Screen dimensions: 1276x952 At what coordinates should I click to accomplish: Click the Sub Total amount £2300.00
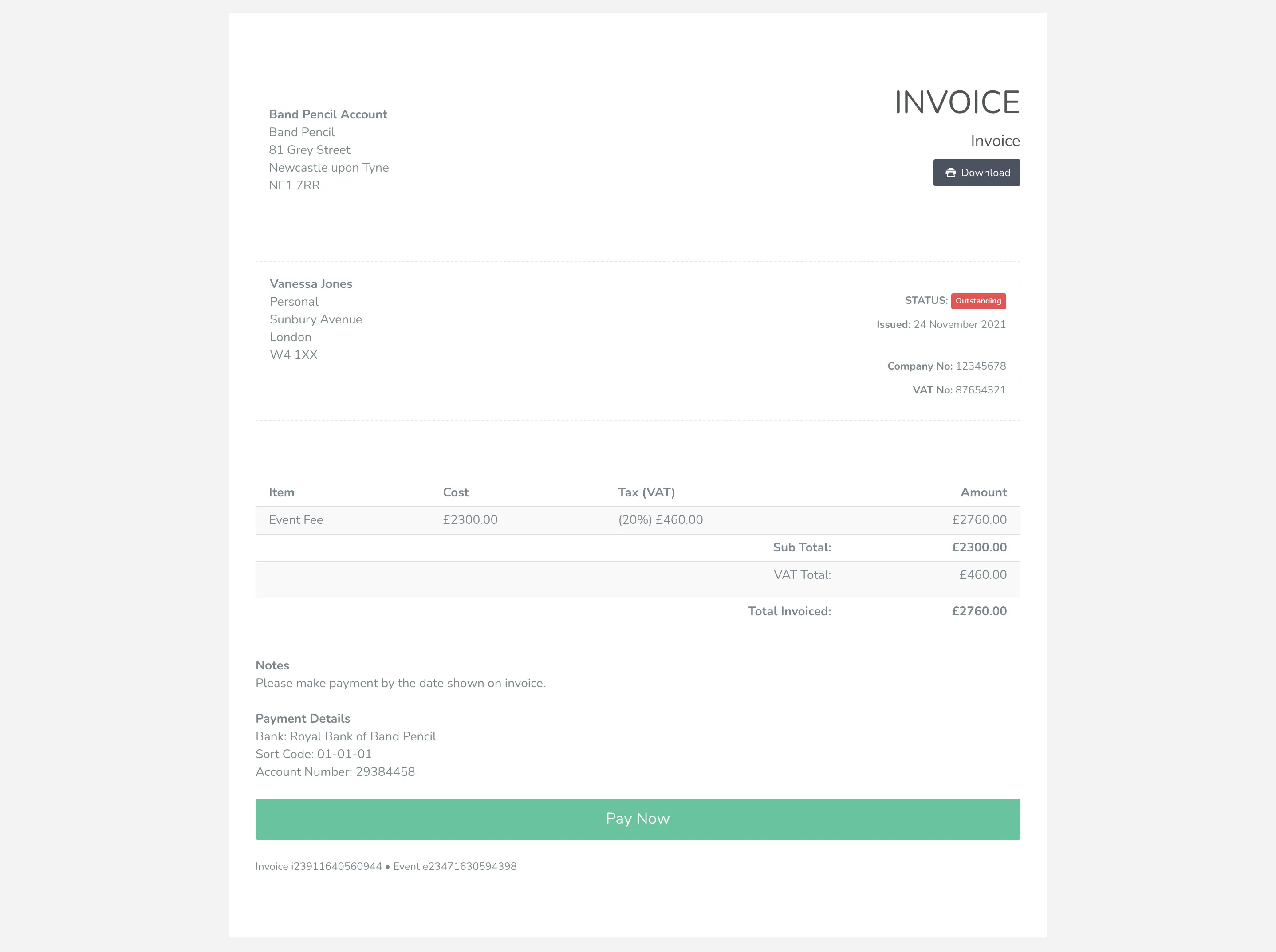(x=979, y=547)
